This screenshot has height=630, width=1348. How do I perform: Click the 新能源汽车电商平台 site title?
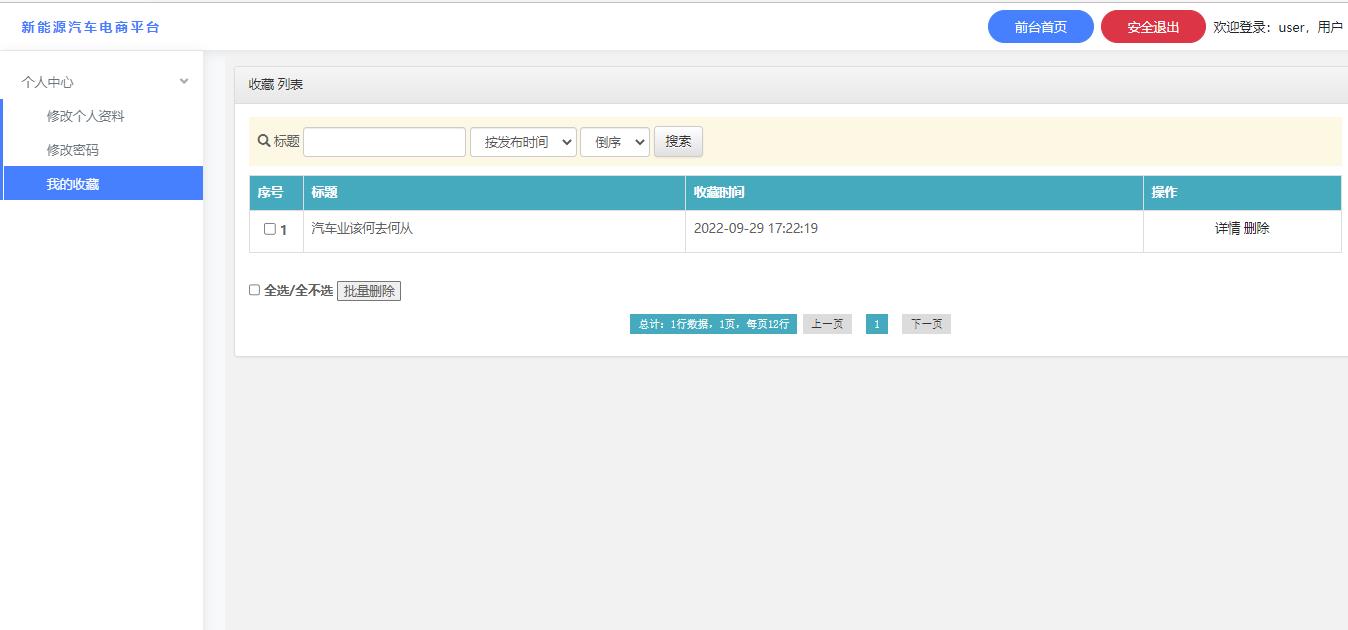pos(90,27)
